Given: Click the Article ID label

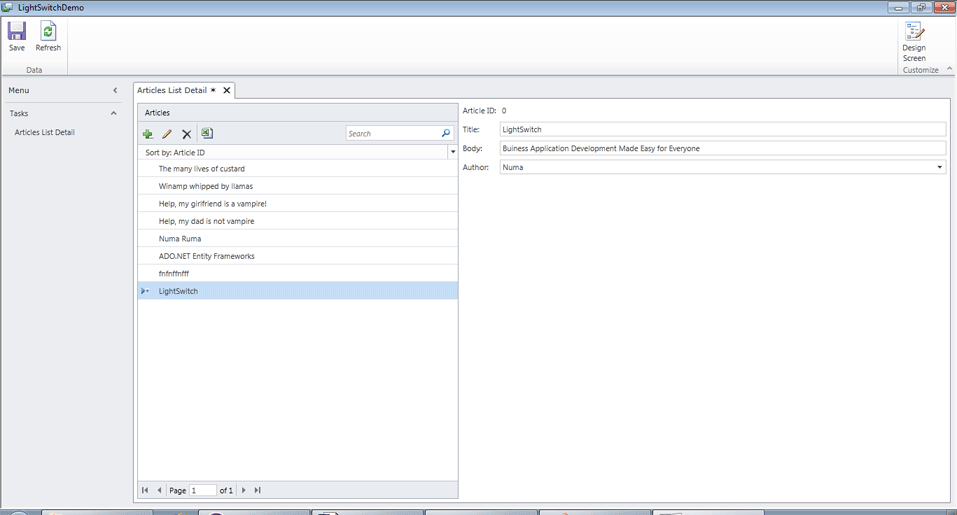Looking at the screenshot, I should tap(479, 110).
